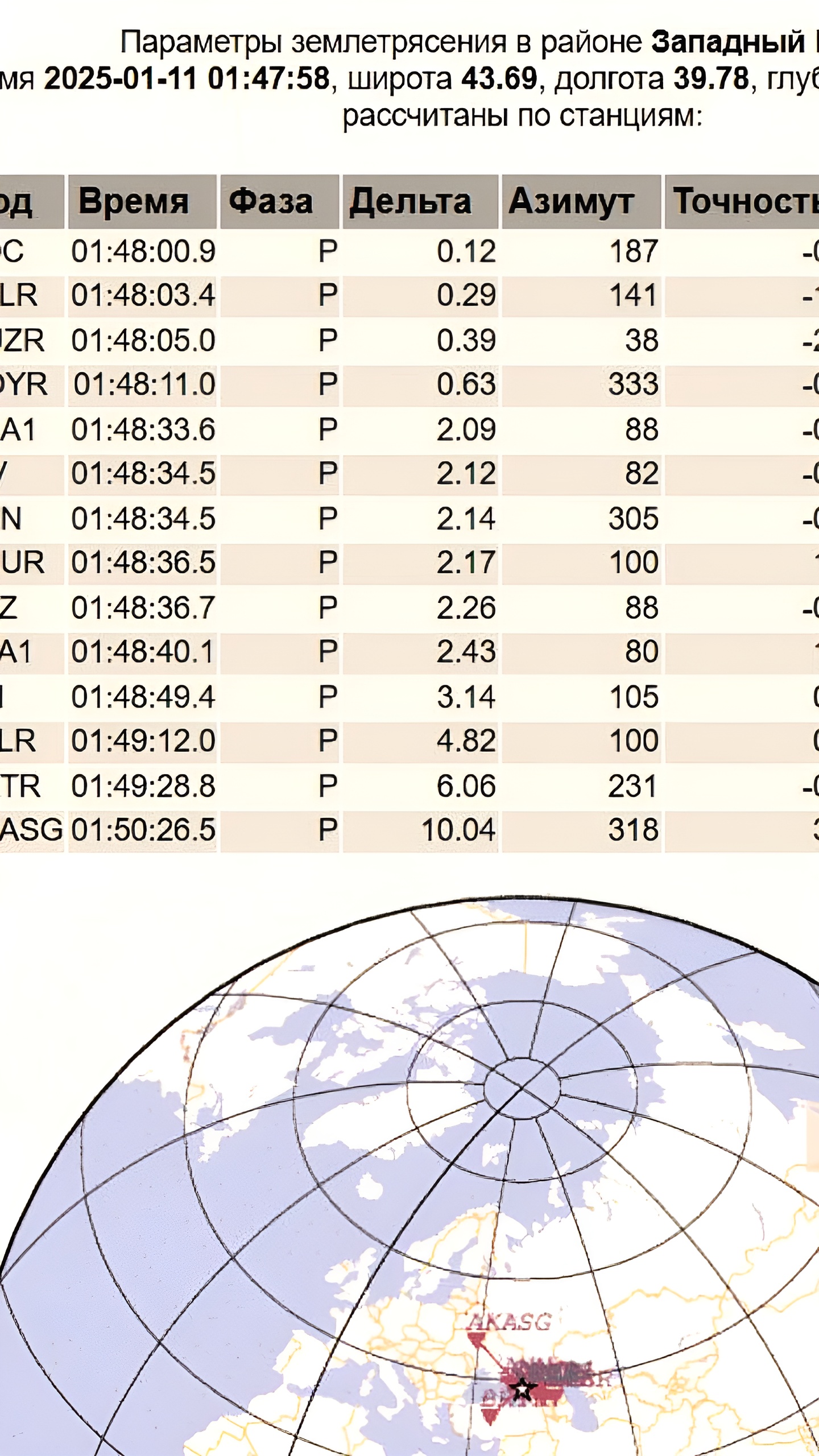The image size is (819, 1456).
Task: Click the Фаза column header
Action: click(280, 201)
